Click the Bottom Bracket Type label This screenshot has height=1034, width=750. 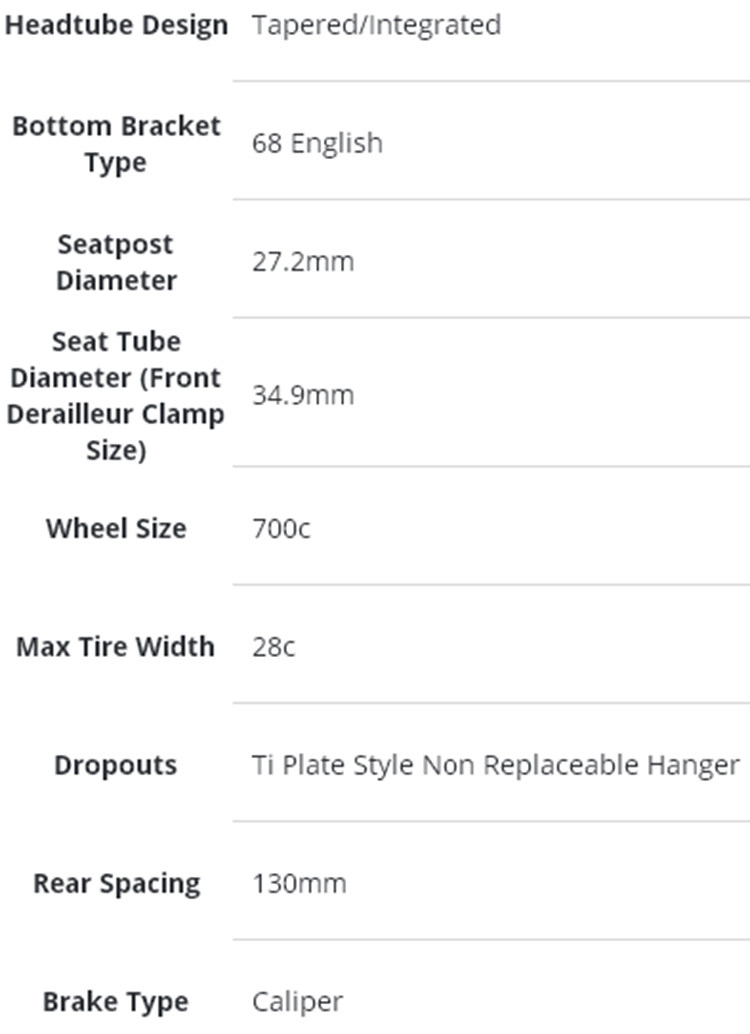pos(116,144)
